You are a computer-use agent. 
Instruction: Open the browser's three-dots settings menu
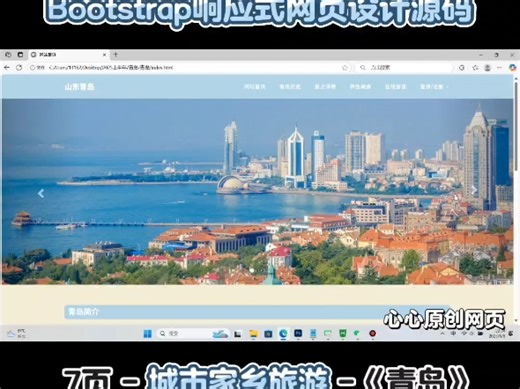tap(499, 68)
